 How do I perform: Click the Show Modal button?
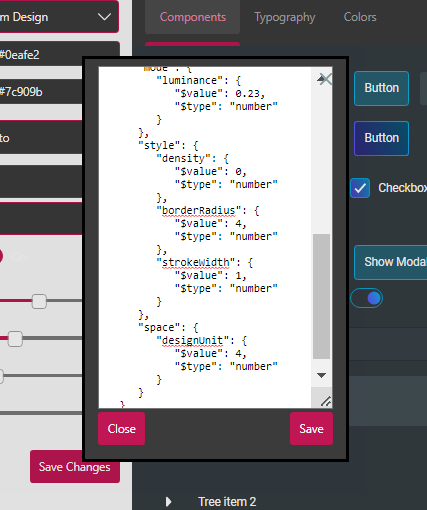click(391, 262)
